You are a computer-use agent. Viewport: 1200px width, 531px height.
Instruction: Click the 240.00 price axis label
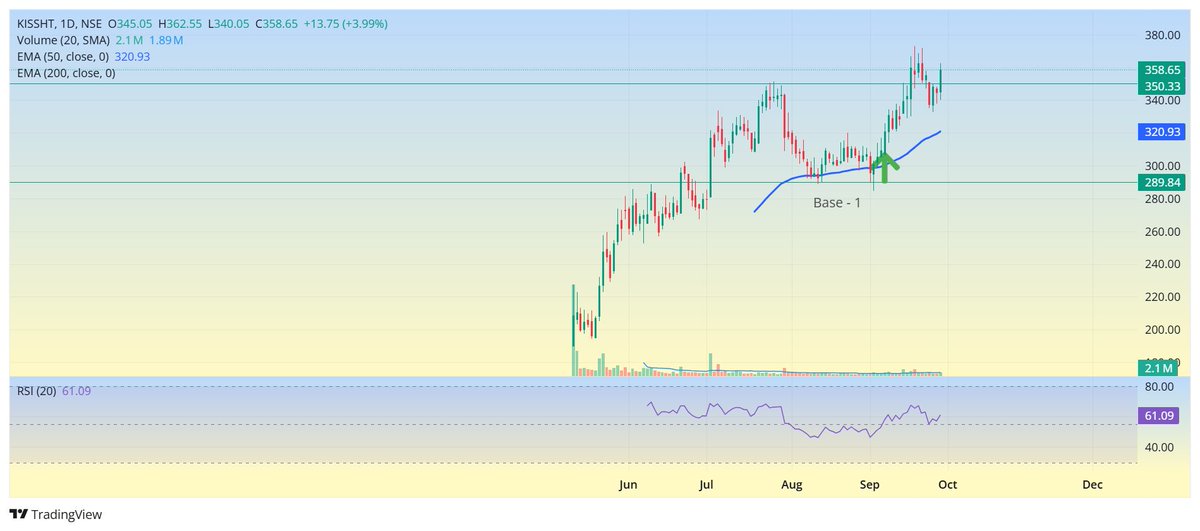pos(1164,264)
